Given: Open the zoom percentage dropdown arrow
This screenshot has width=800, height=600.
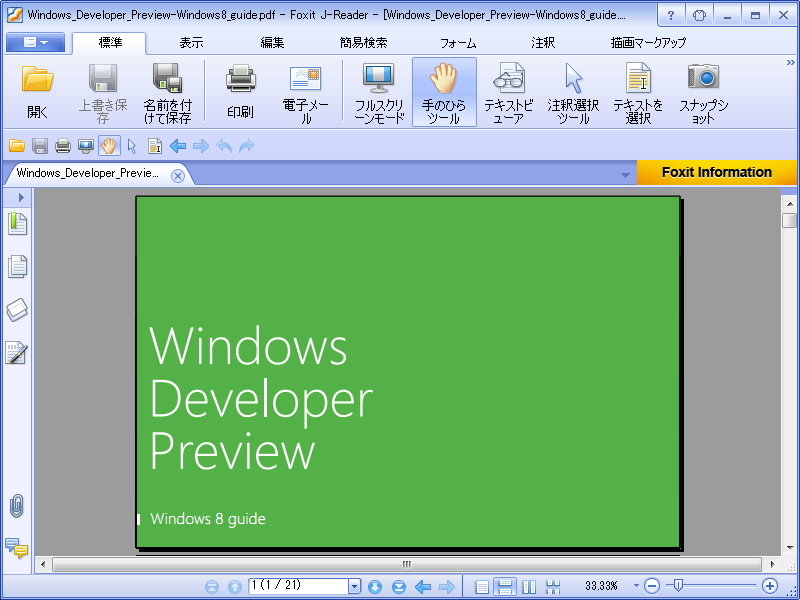Looking at the screenshot, I should (x=636, y=586).
